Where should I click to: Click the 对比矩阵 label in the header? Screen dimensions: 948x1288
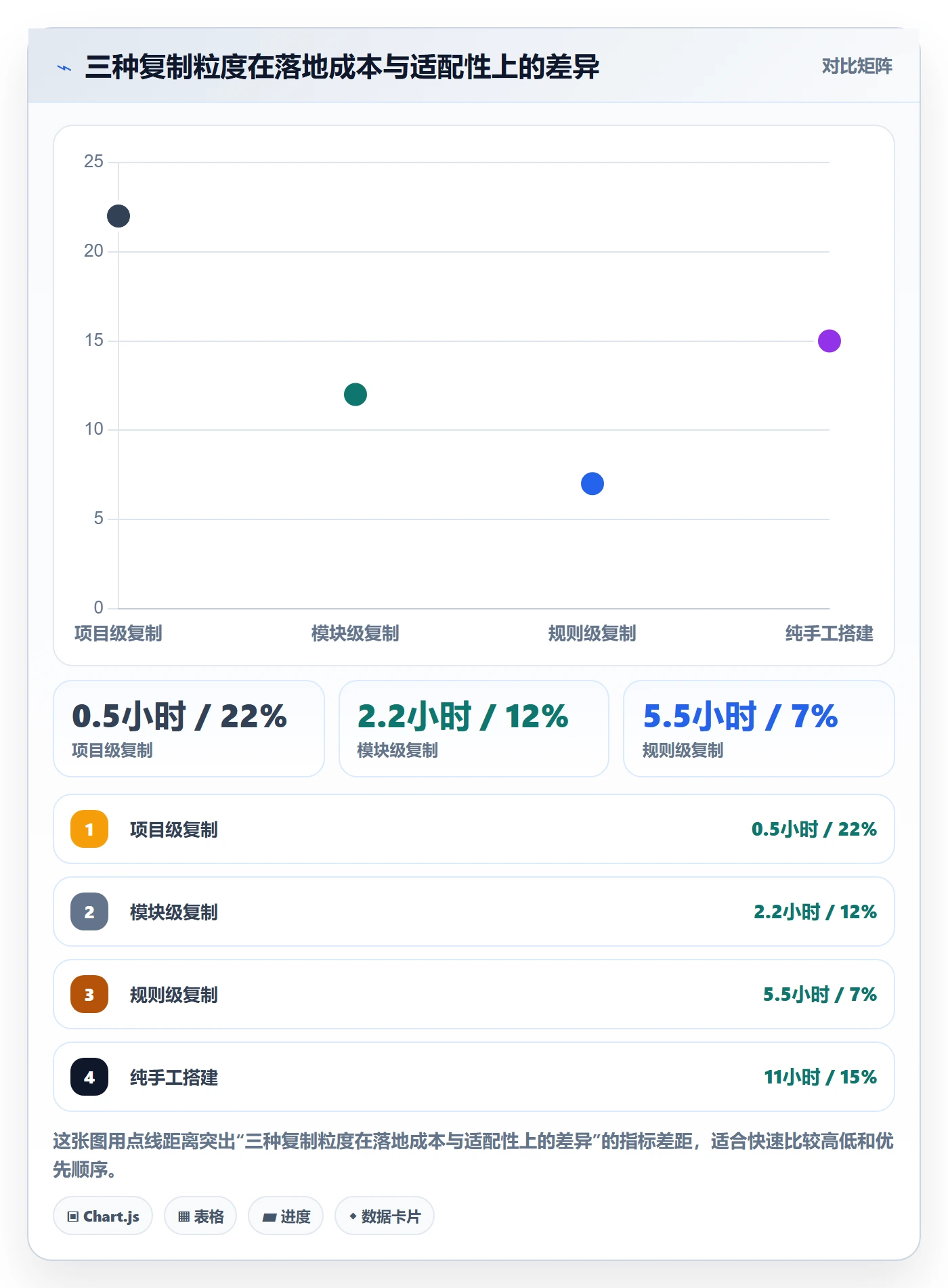pyautogui.click(x=857, y=66)
